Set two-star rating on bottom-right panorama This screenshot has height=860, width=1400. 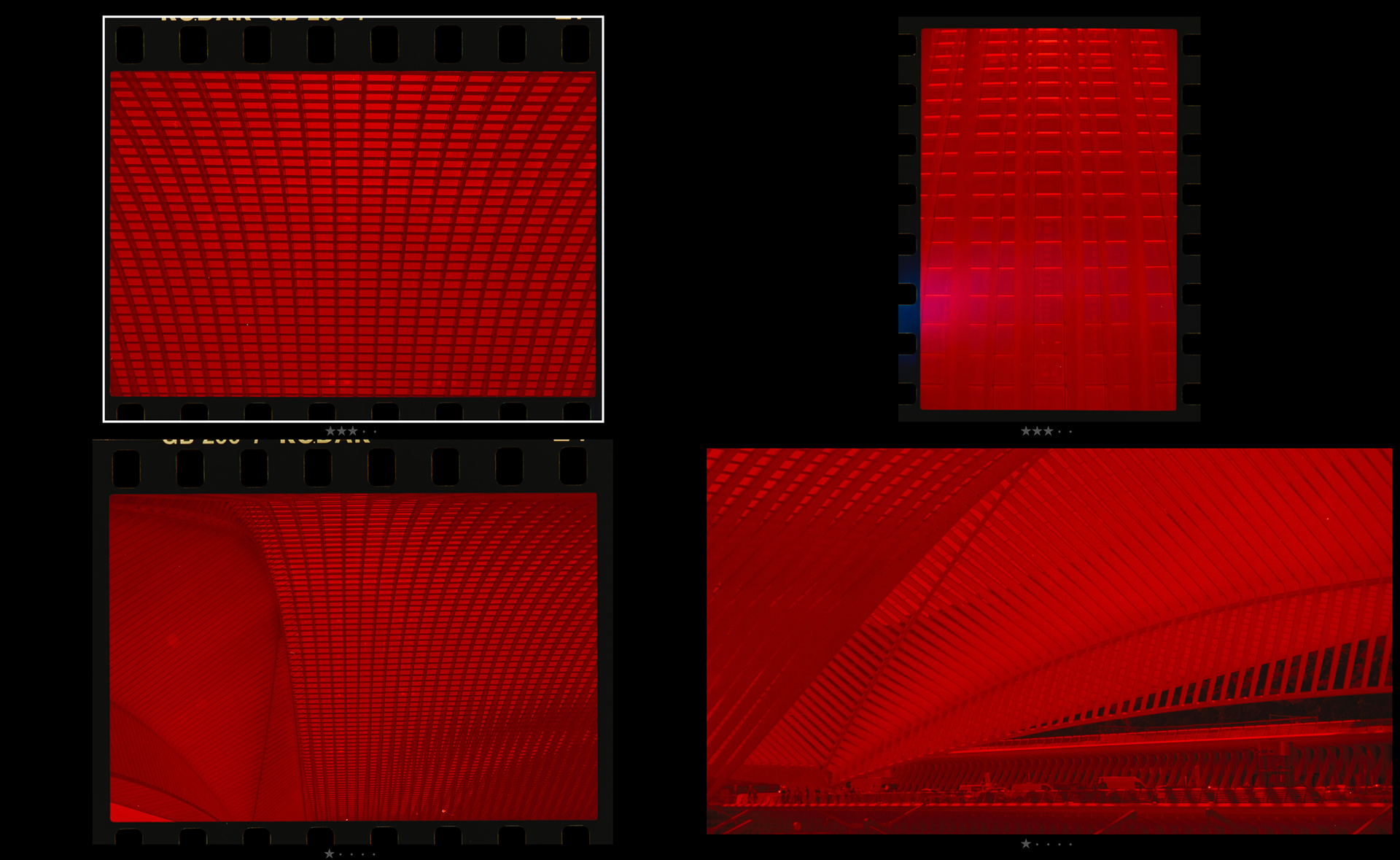point(1037,844)
